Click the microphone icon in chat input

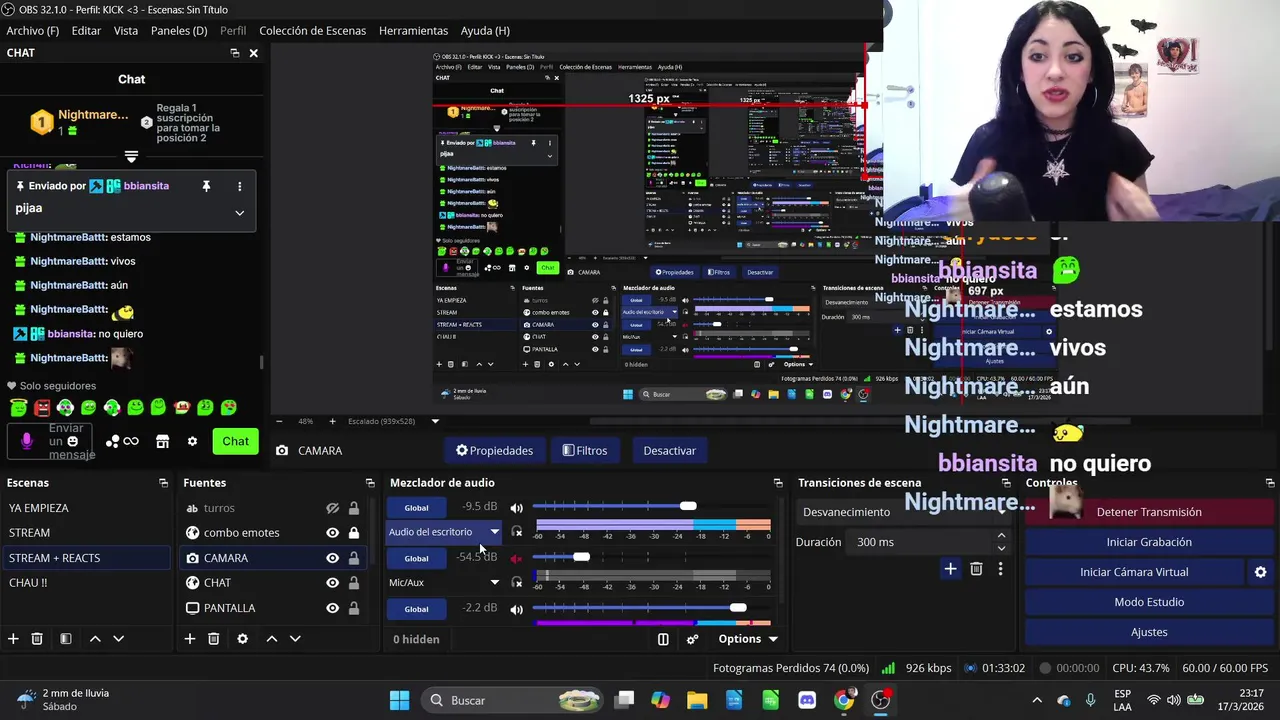coord(27,441)
